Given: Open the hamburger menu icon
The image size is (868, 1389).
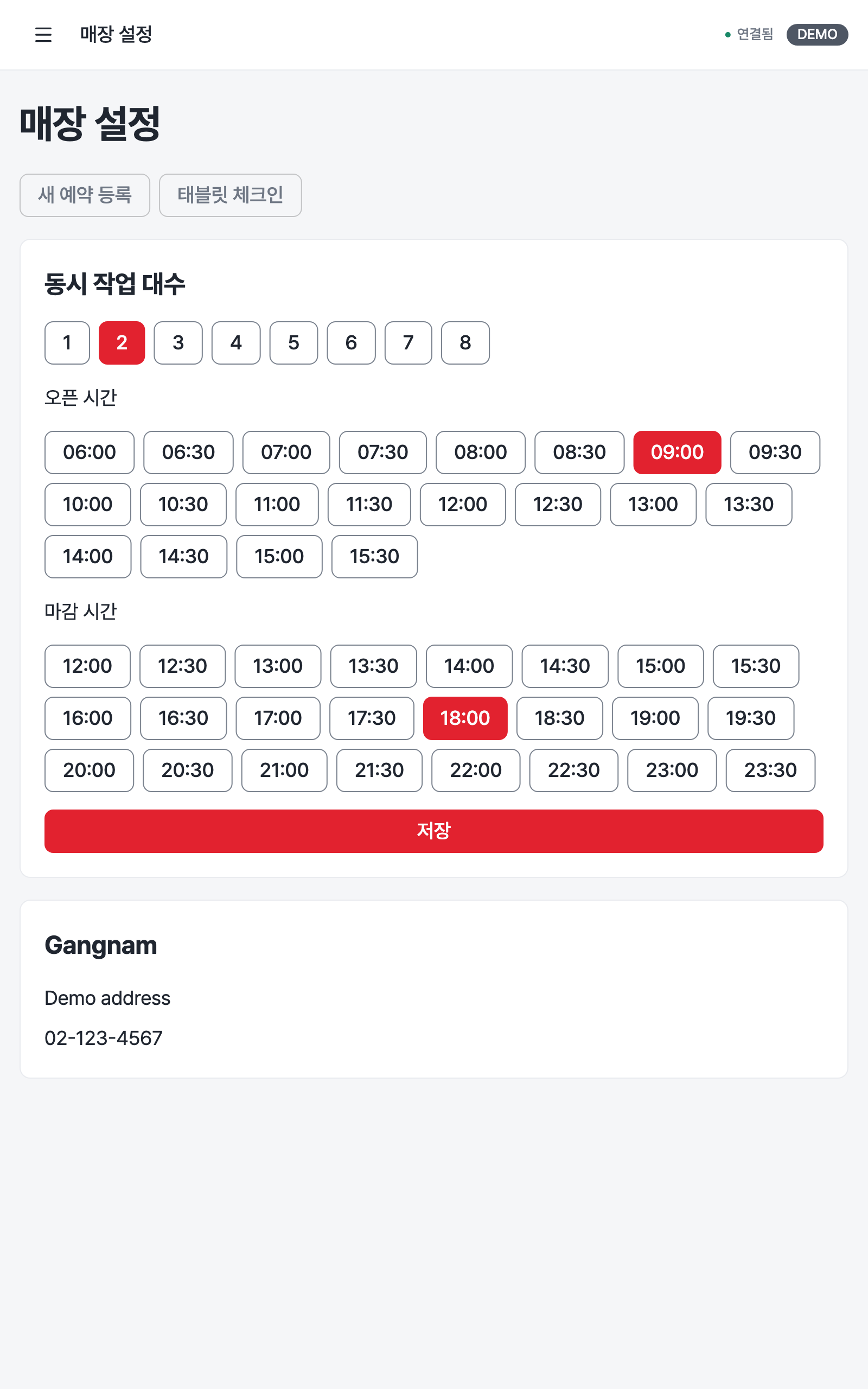Looking at the screenshot, I should click(x=43, y=34).
